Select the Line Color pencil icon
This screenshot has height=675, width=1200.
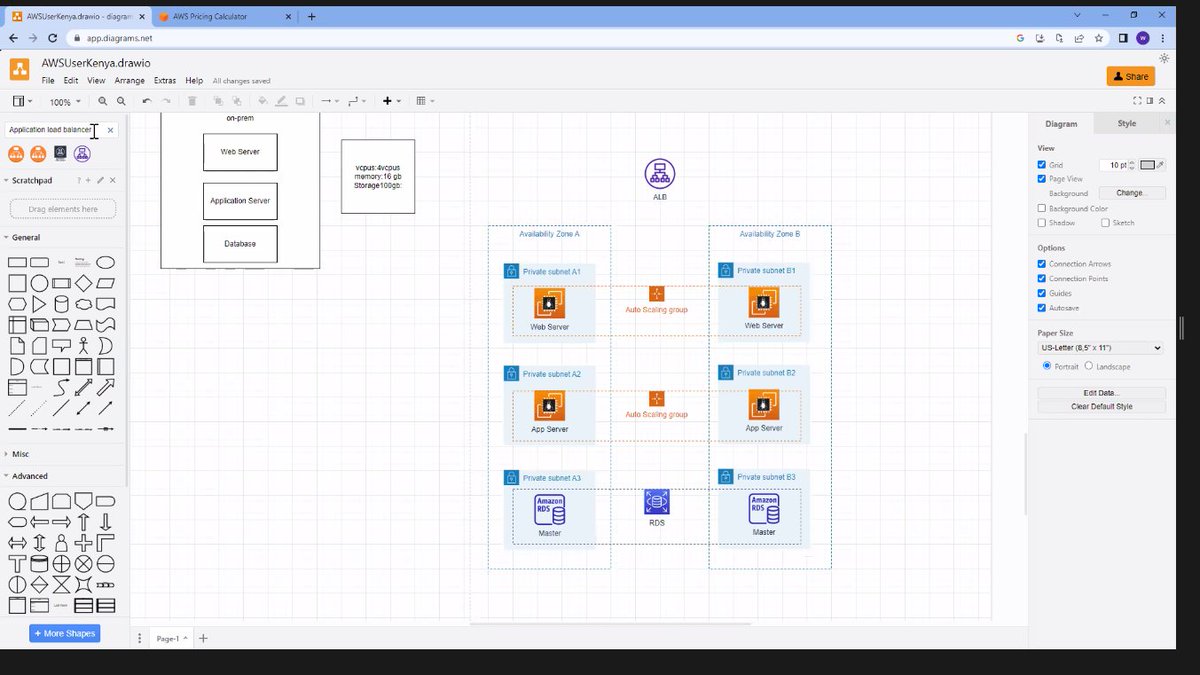(x=282, y=101)
